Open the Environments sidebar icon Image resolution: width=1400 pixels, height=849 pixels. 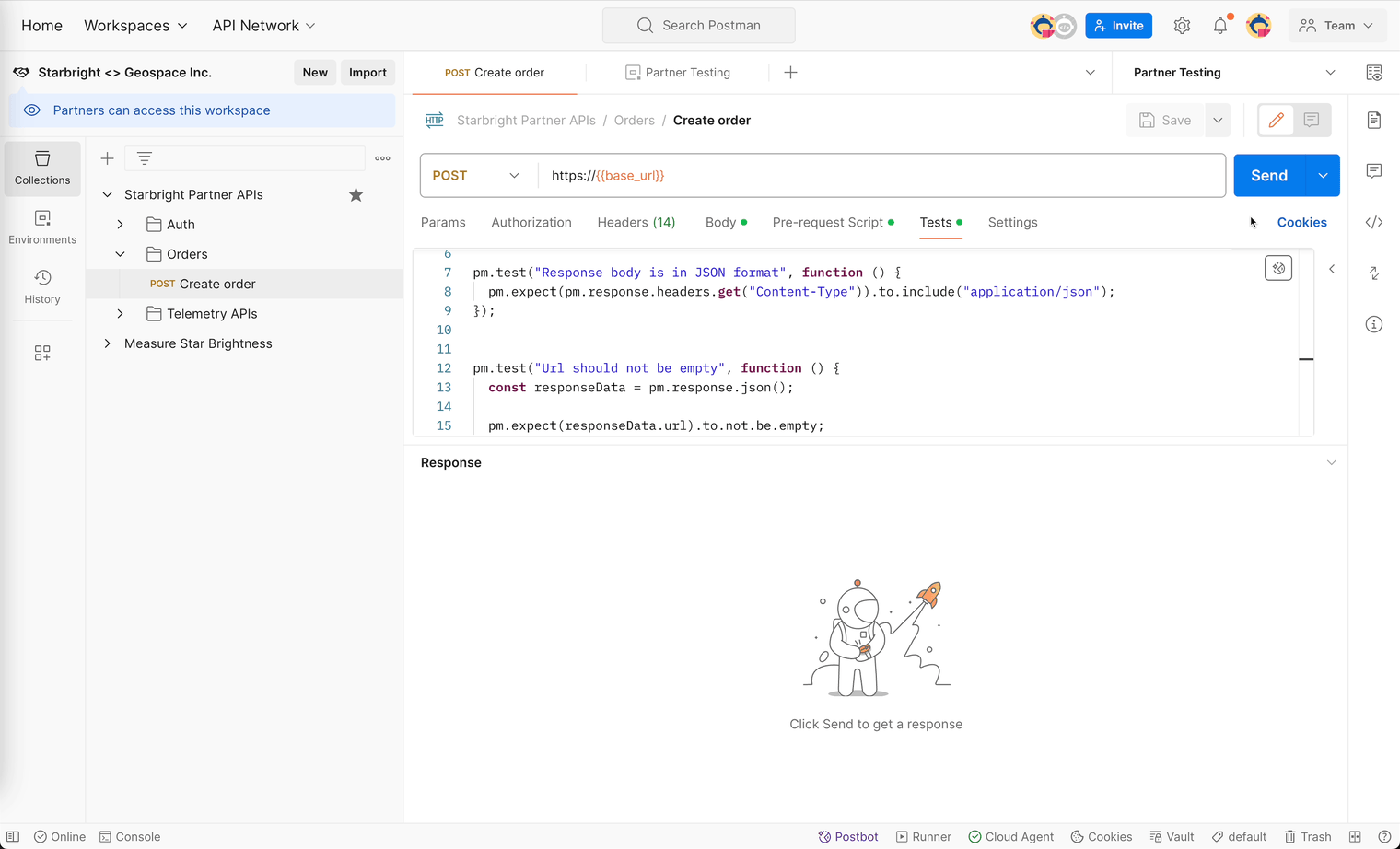click(x=41, y=227)
